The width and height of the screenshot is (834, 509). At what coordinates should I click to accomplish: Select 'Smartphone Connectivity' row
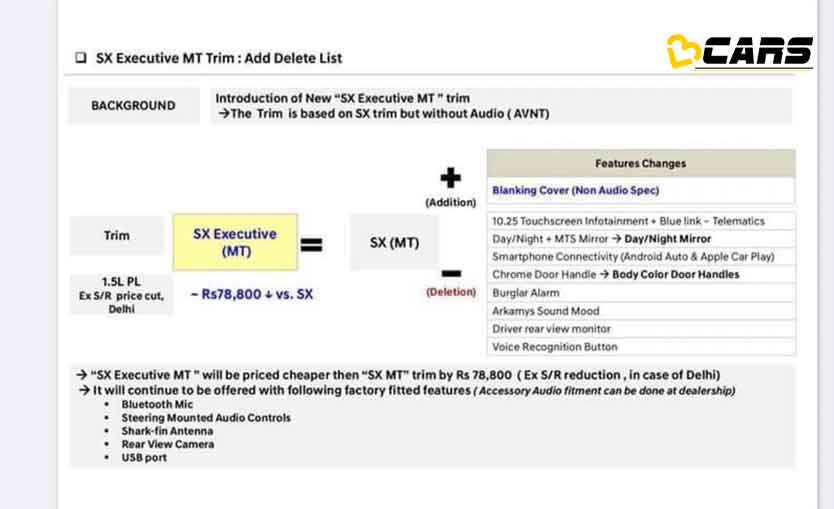pyautogui.click(x=641, y=256)
